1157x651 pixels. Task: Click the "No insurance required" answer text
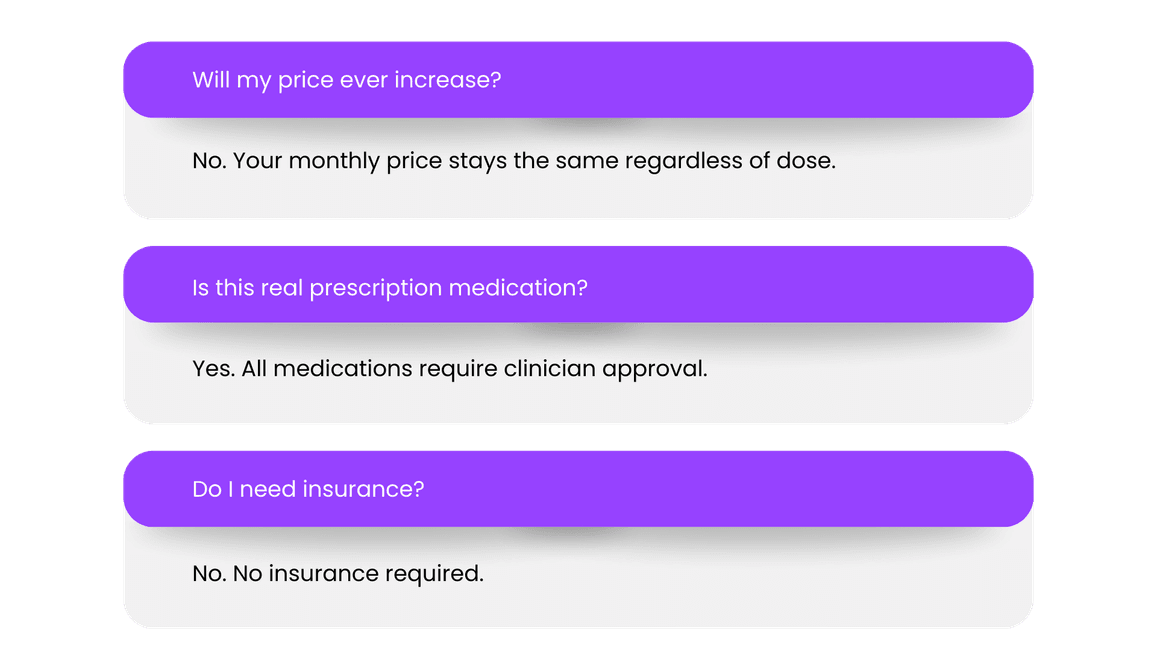pyautogui.click(x=337, y=573)
